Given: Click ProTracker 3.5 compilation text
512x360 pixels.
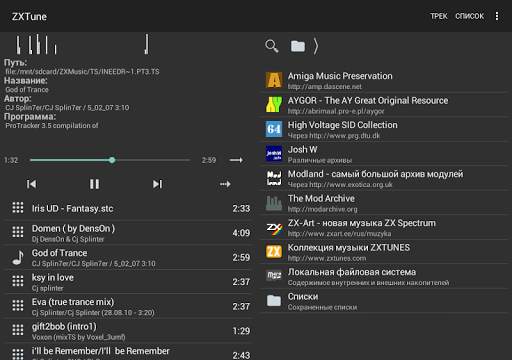Looking at the screenshot, I should pos(52,125).
